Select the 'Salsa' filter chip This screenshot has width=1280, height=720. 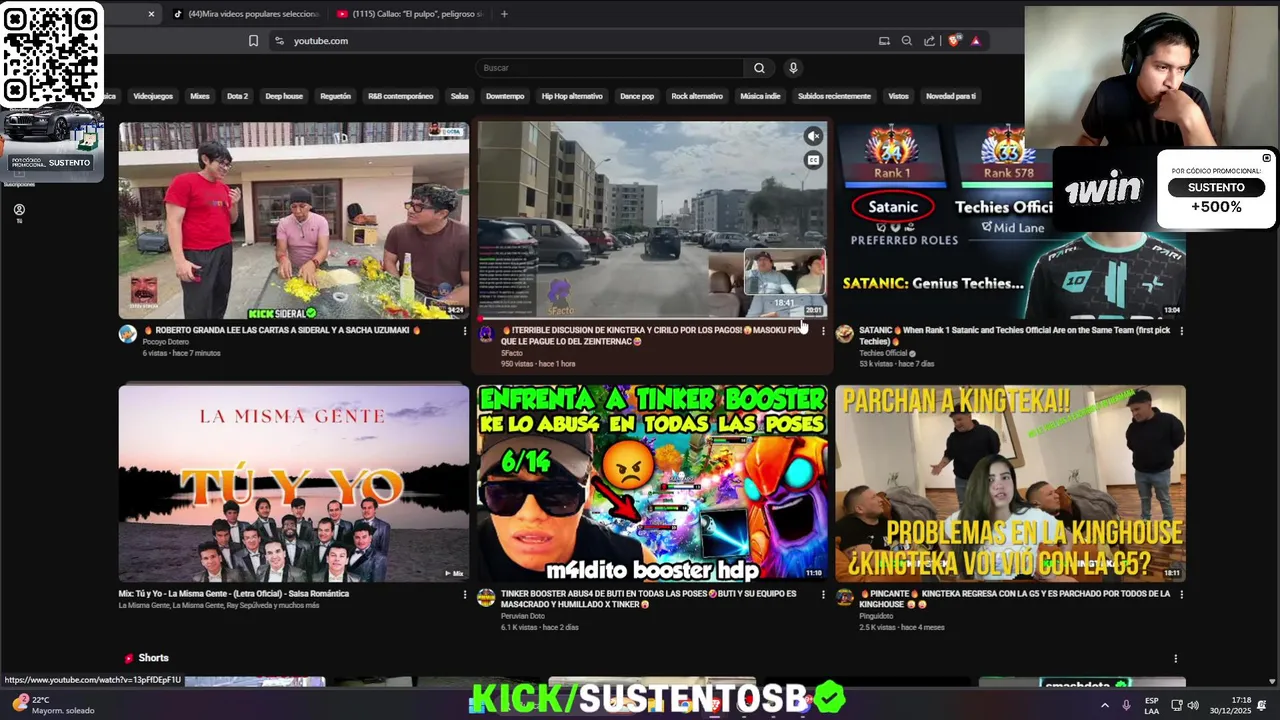coord(459,96)
